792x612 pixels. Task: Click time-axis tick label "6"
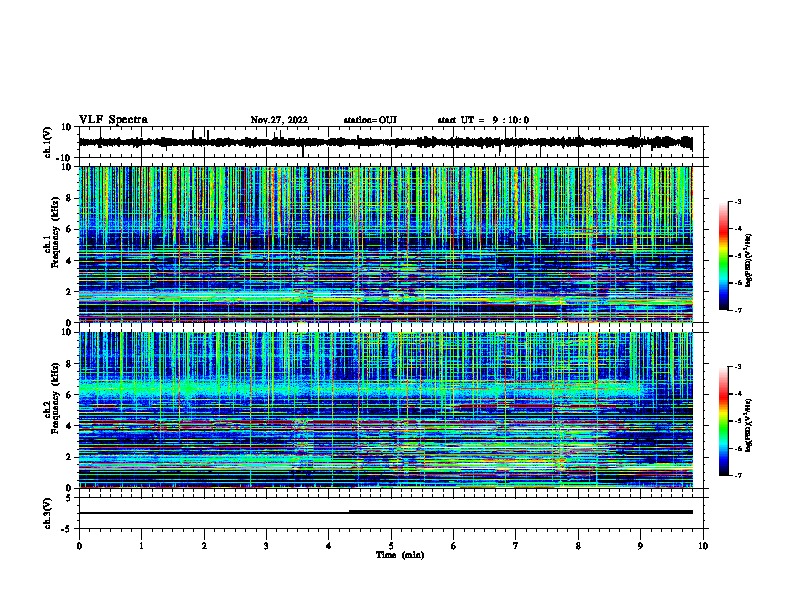point(454,546)
